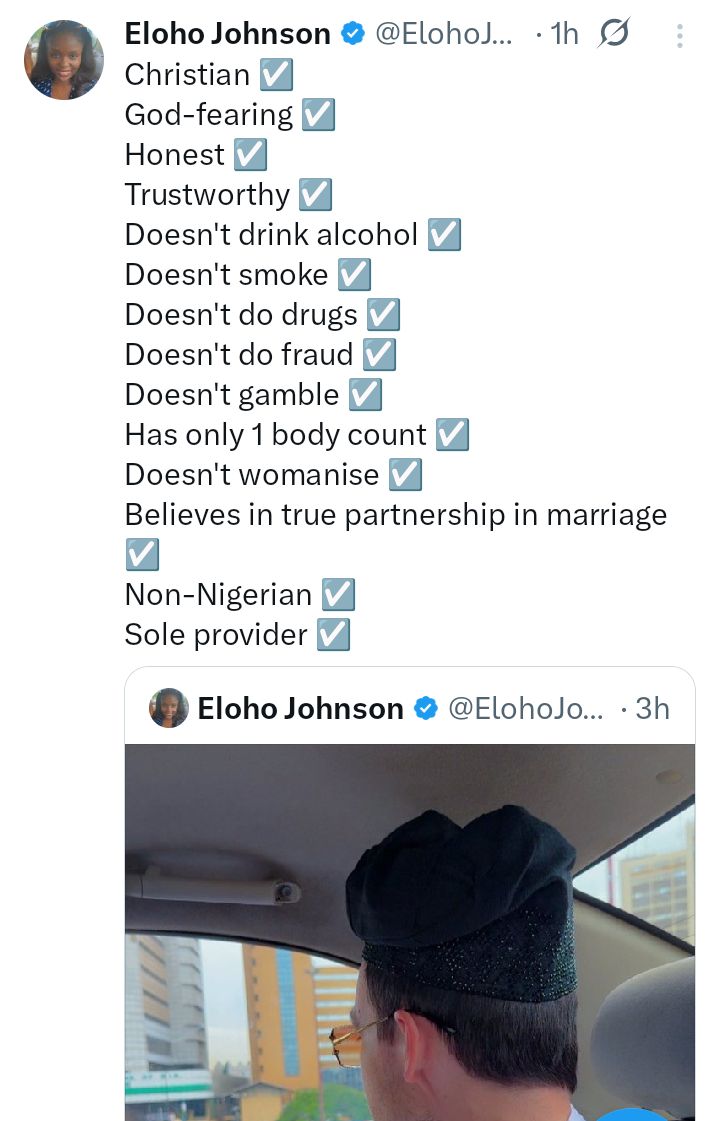Viewport: 720px width, 1121px height.
Task: Click the quoted tweet's Eloho Johnson name
Action: pyautogui.click(x=300, y=709)
